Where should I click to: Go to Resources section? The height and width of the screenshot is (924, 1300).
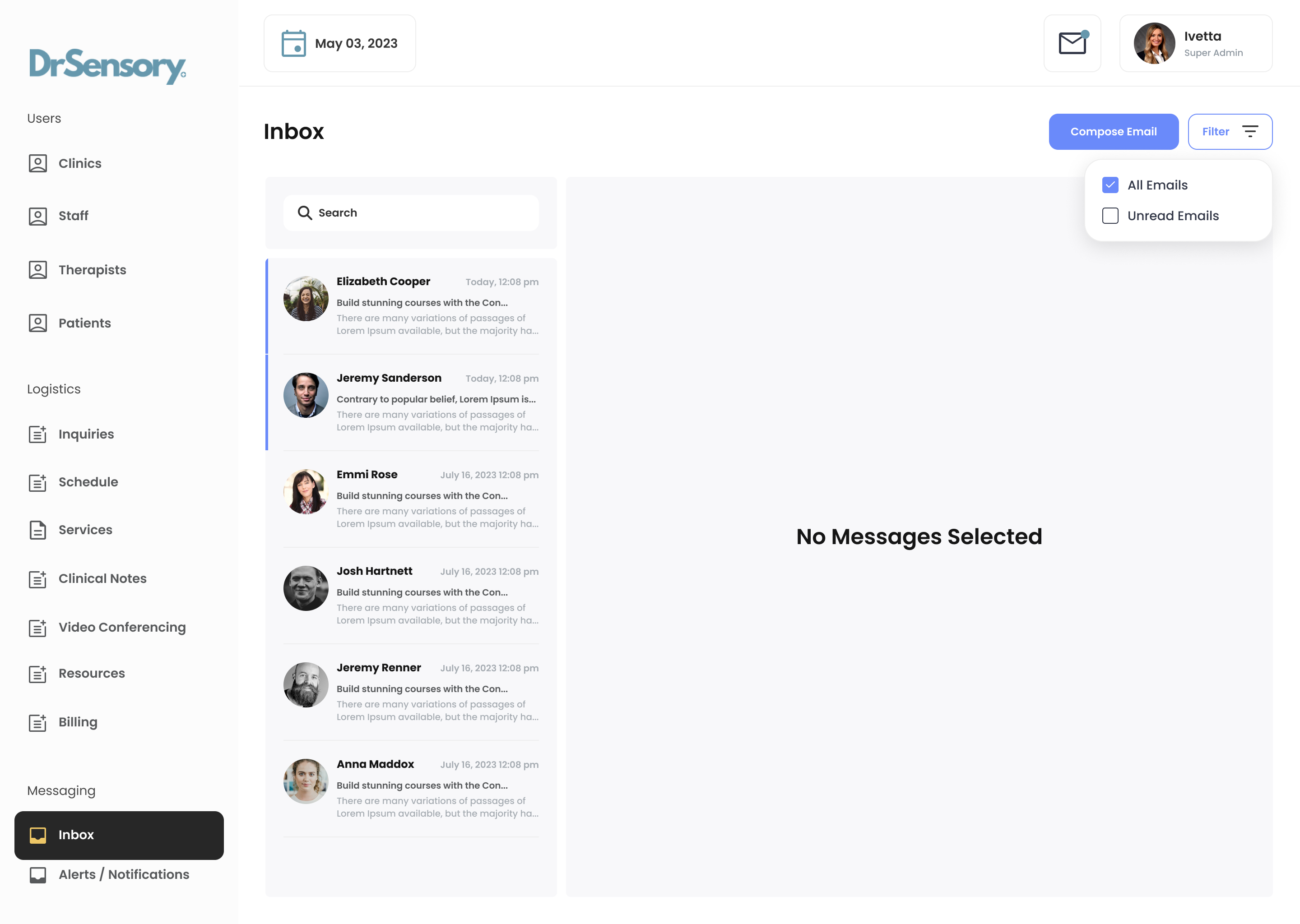pyautogui.click(x=92, y=673)
